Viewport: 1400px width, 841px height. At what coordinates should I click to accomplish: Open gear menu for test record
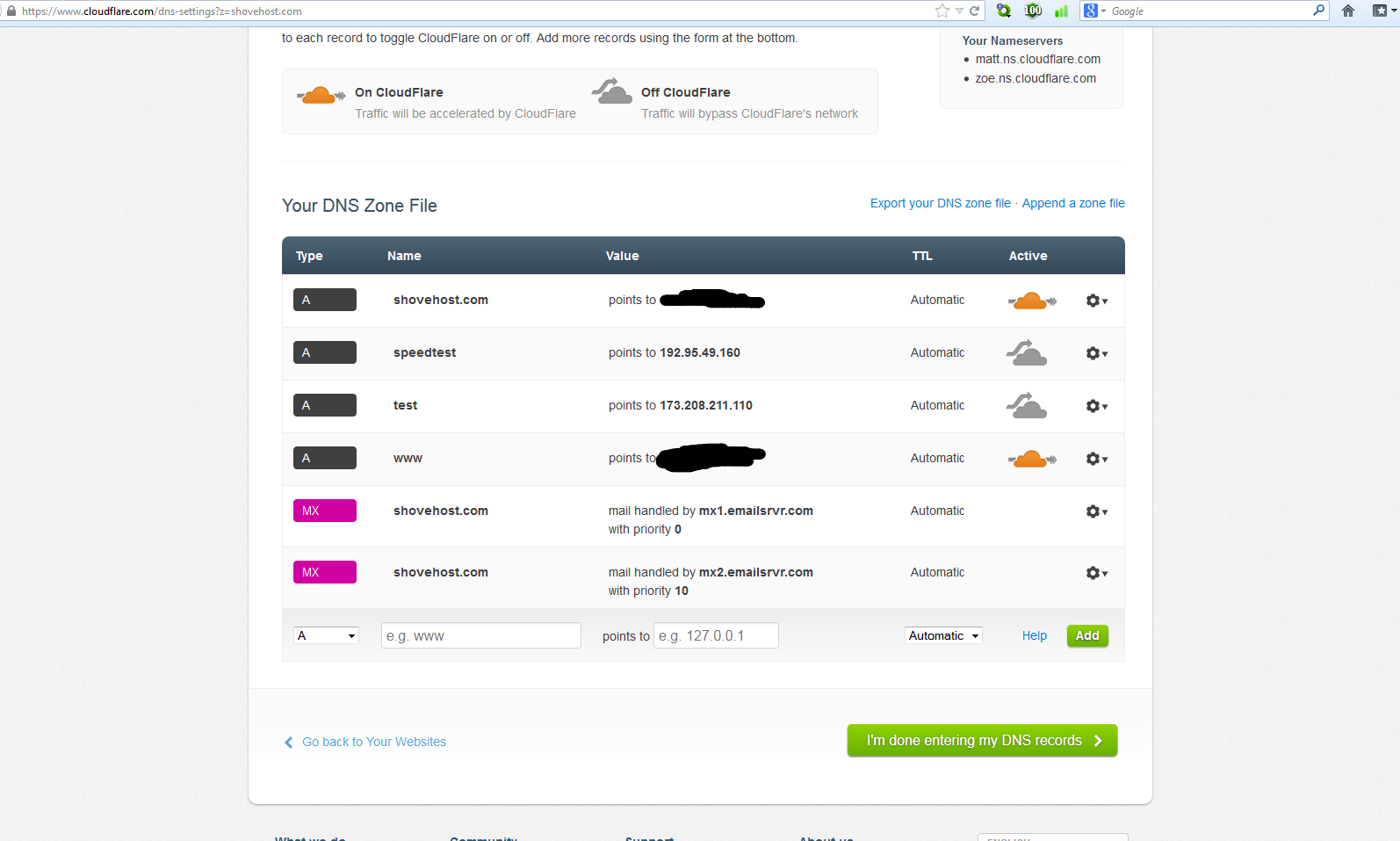(1096, 406)
